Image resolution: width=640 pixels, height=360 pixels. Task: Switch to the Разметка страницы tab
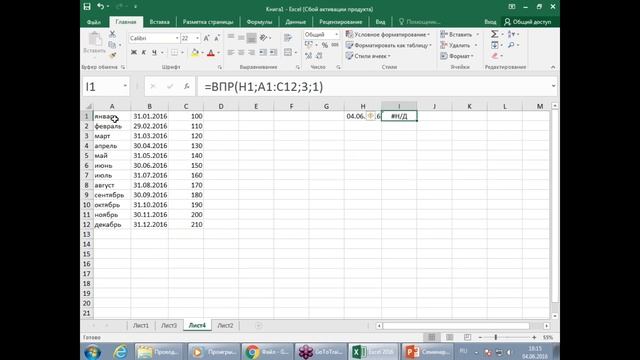click(208, 22)
